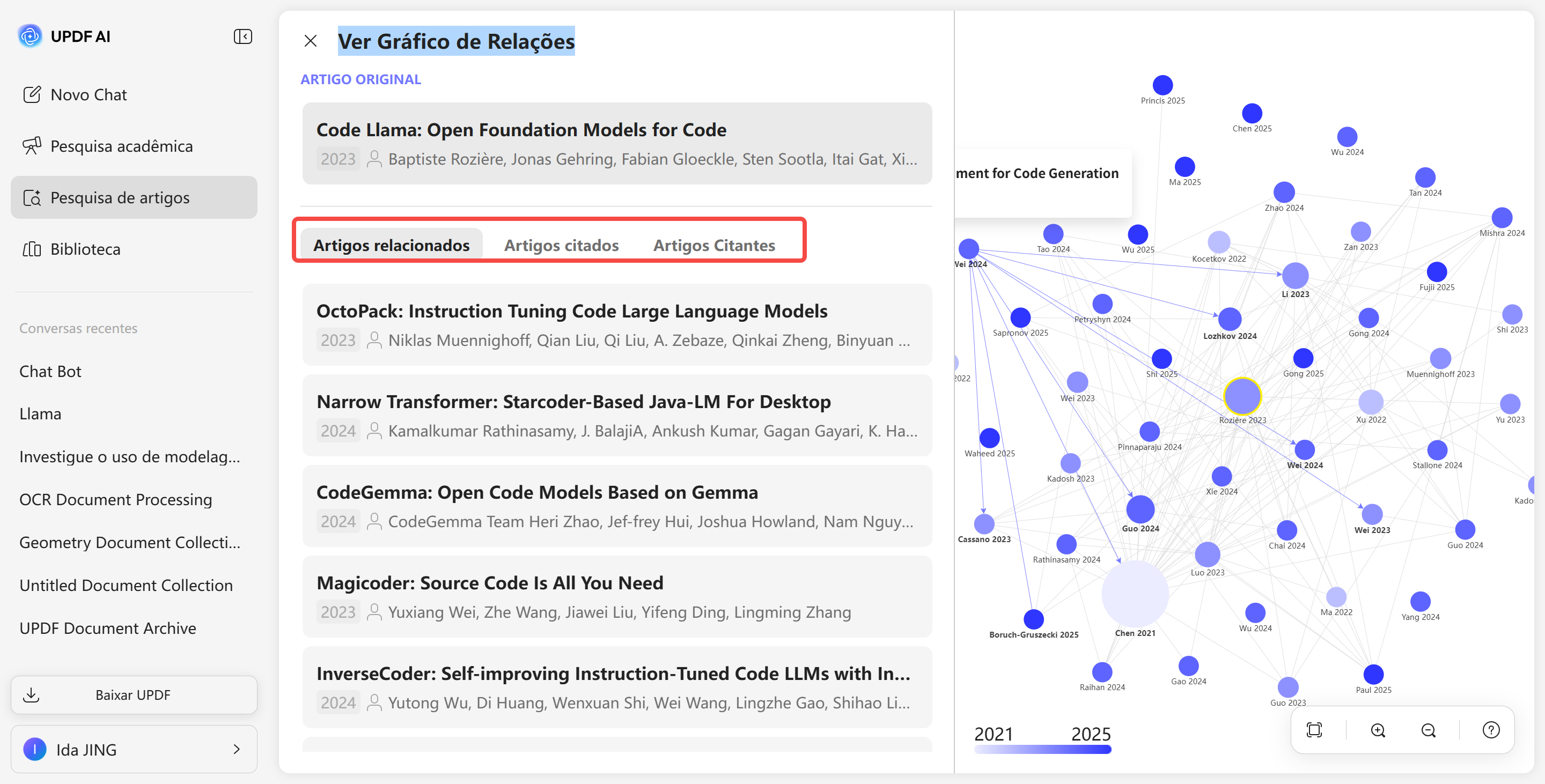Select the Artigos relacionados tab
Screen dimensions: 1545x784
coord(391,245)
